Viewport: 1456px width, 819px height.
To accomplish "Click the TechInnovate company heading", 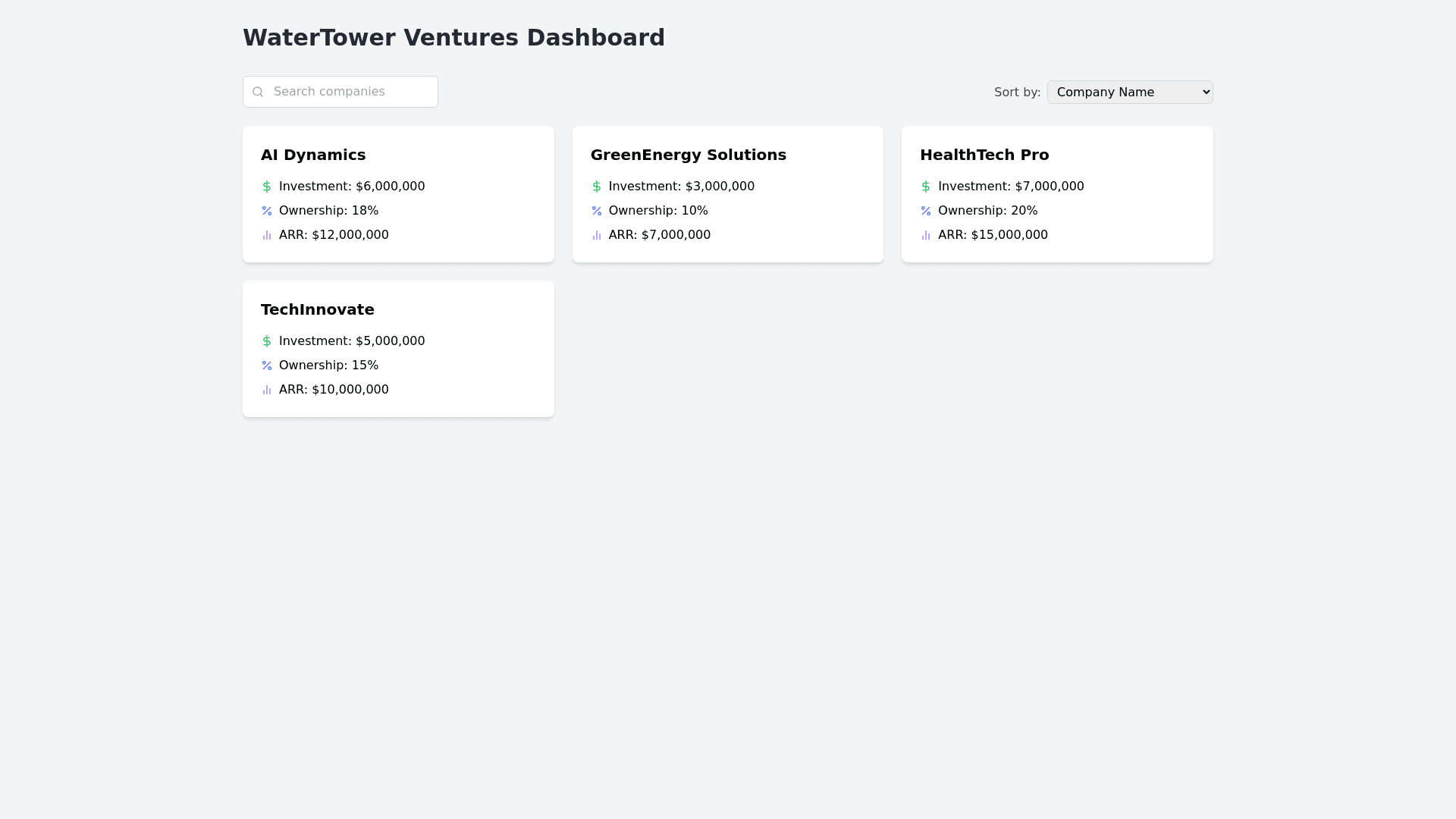I will (x=318, y=309).
